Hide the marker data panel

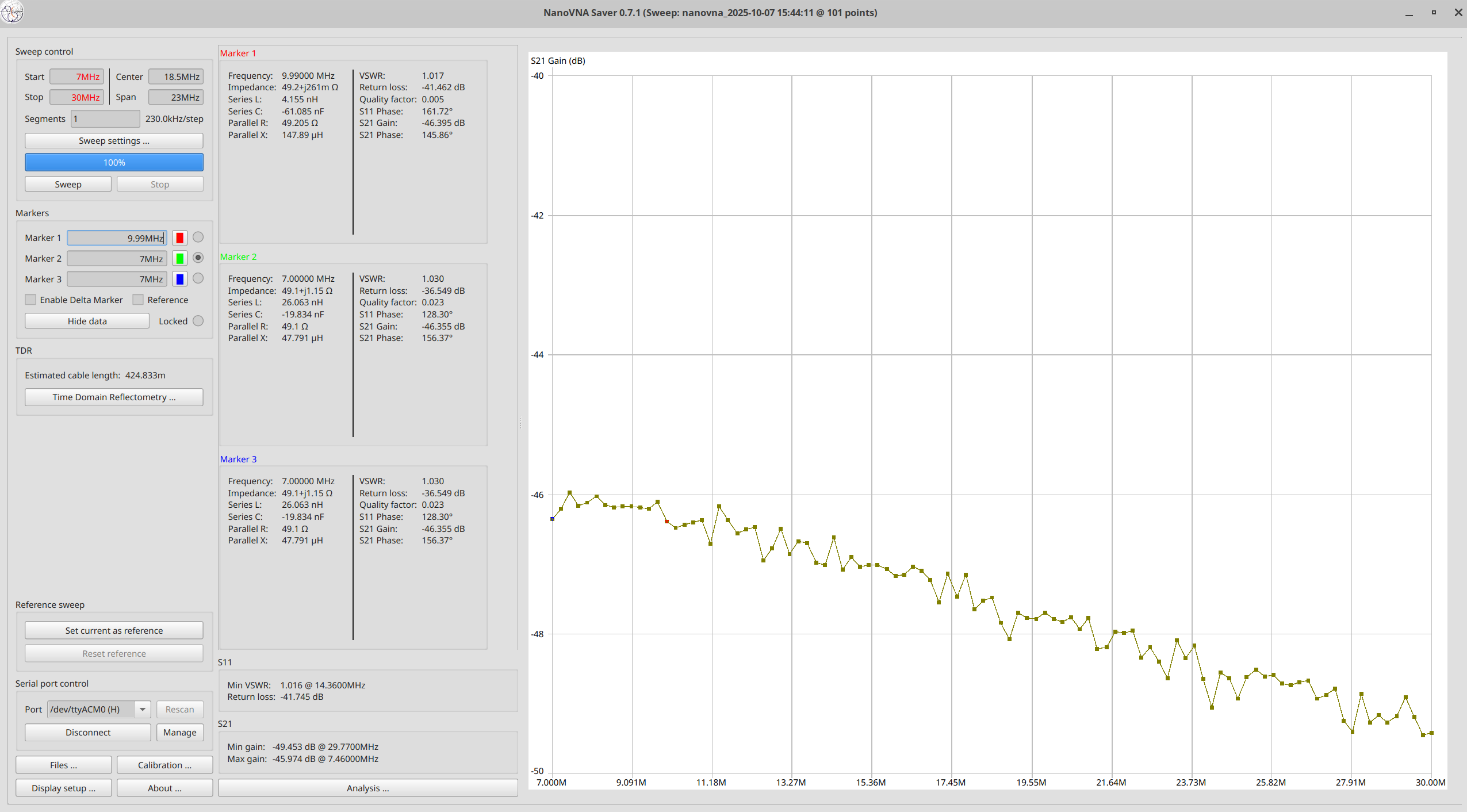(86, 320)
